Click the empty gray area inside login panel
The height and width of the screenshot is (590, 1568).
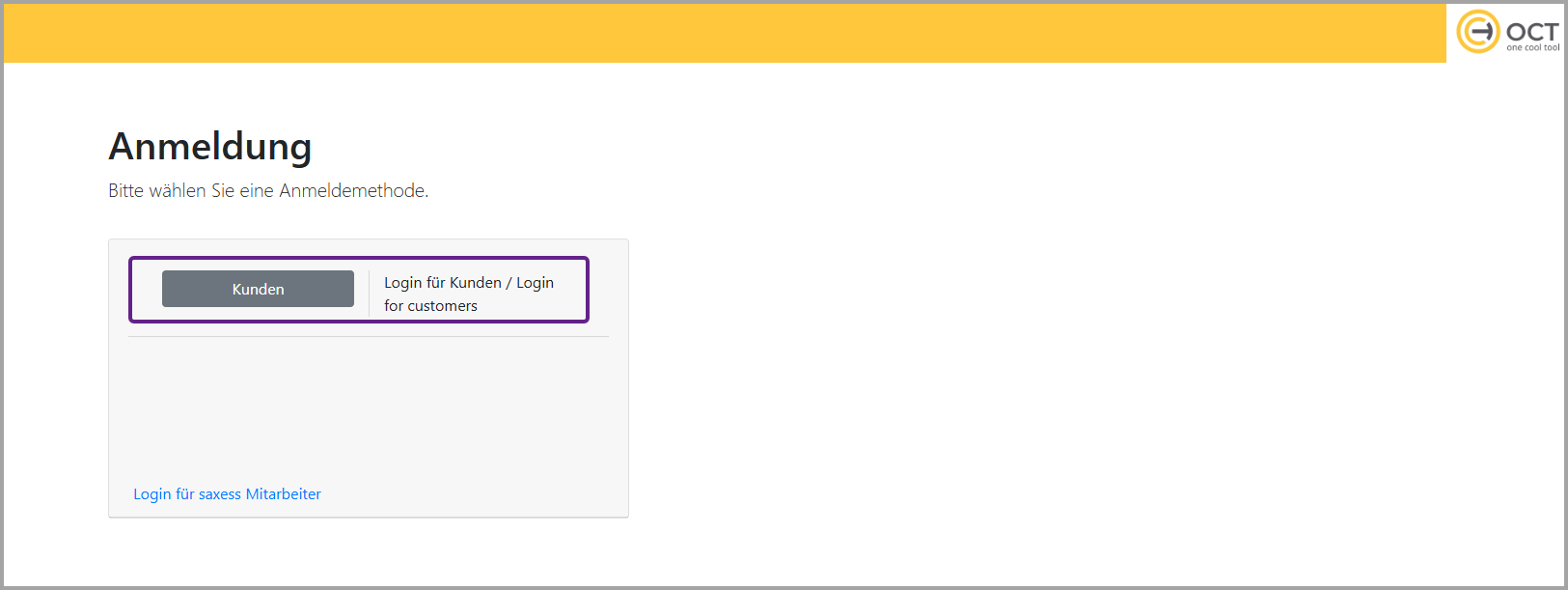369,410
